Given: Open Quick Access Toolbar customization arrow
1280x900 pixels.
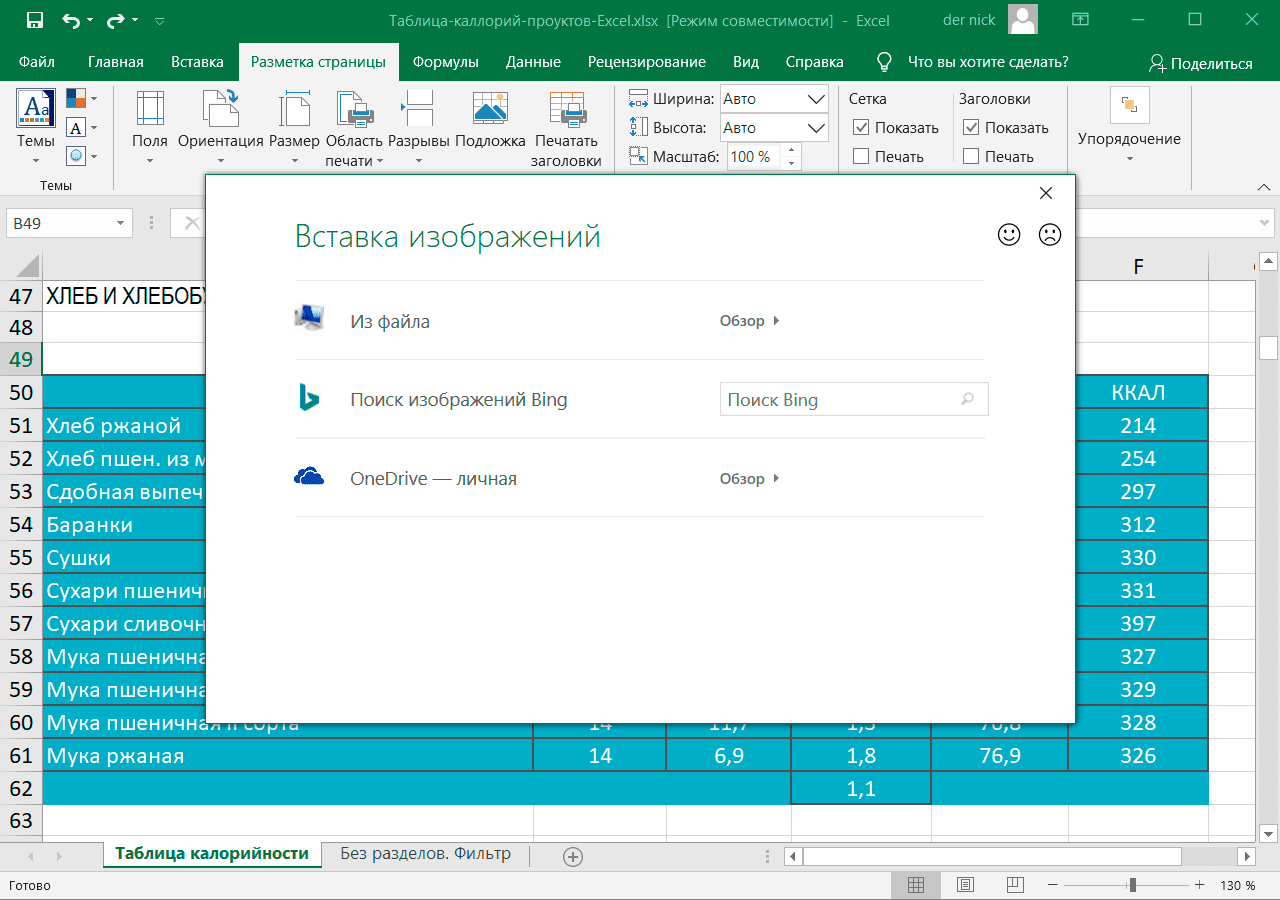Looking at the screenshot, I should [160, 20].
